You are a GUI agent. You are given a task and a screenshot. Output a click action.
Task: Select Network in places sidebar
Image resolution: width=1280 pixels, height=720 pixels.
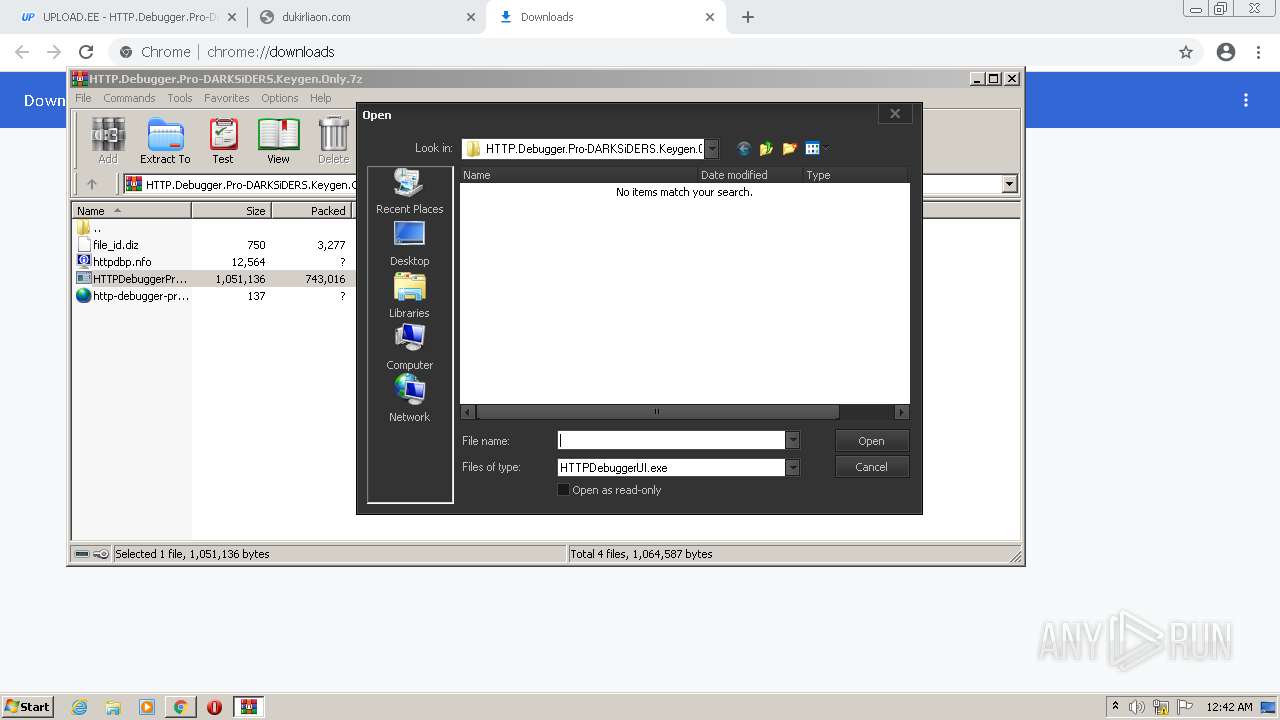pos(409,400)
